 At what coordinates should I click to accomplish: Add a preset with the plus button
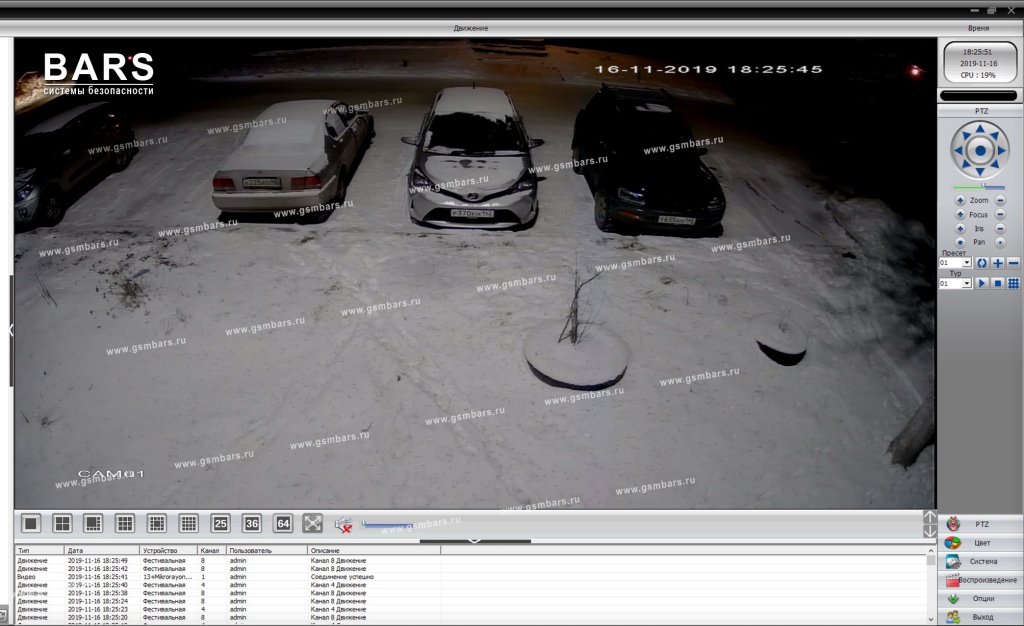coord(997,263)
